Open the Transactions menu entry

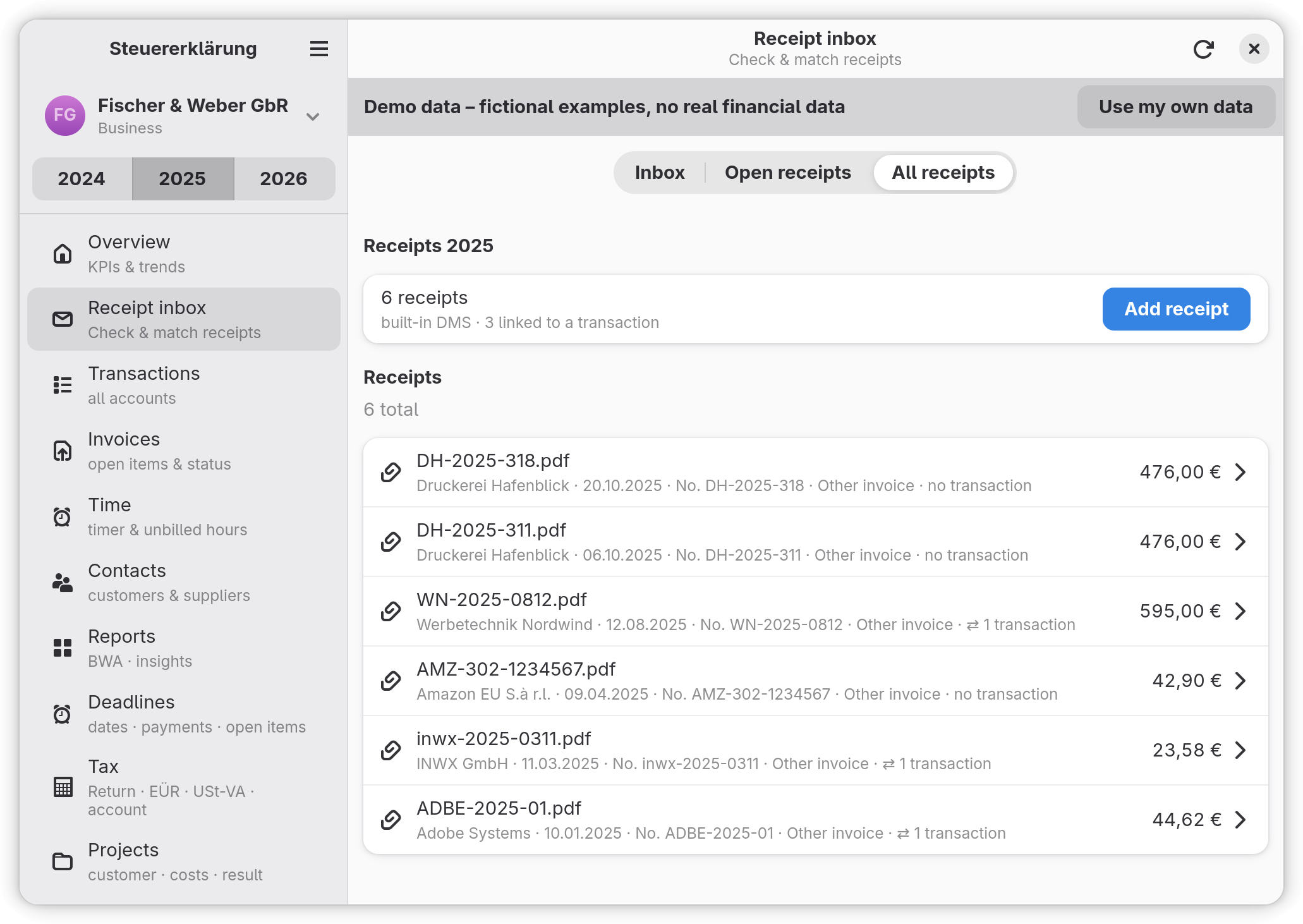tap(184, 385)
